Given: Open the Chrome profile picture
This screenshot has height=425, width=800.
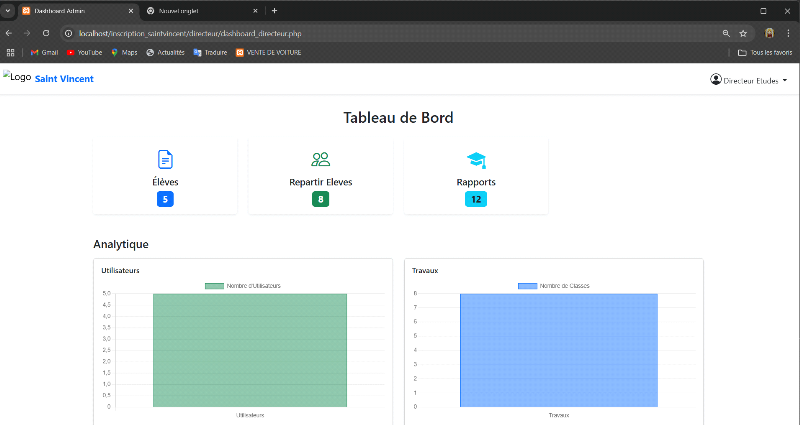Looking at the screenshot, I should click(x=769, y=33).
